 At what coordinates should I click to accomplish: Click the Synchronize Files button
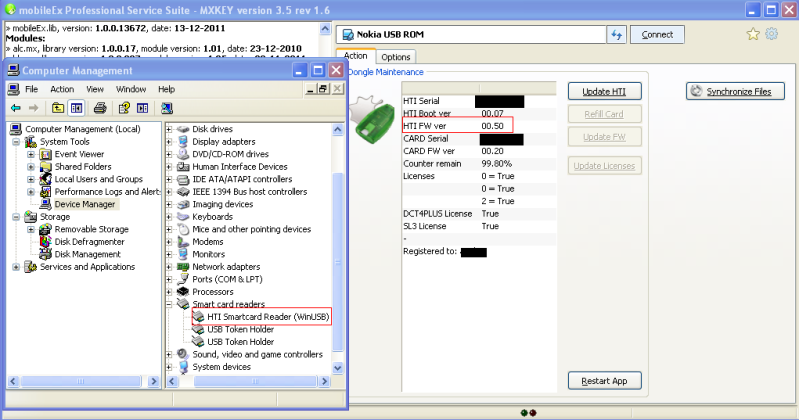coord(735,92)
